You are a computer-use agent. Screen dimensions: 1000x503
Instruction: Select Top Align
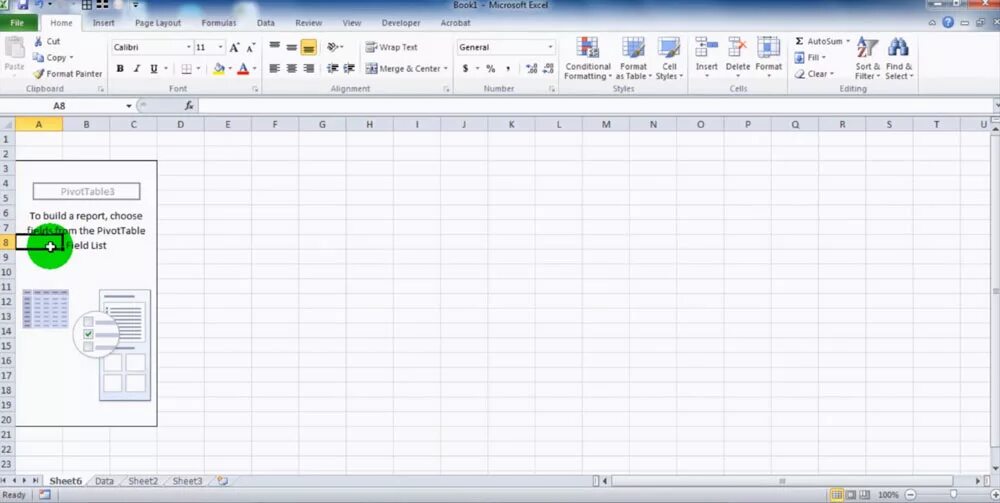pyautogui.click(x=274, y=47)
